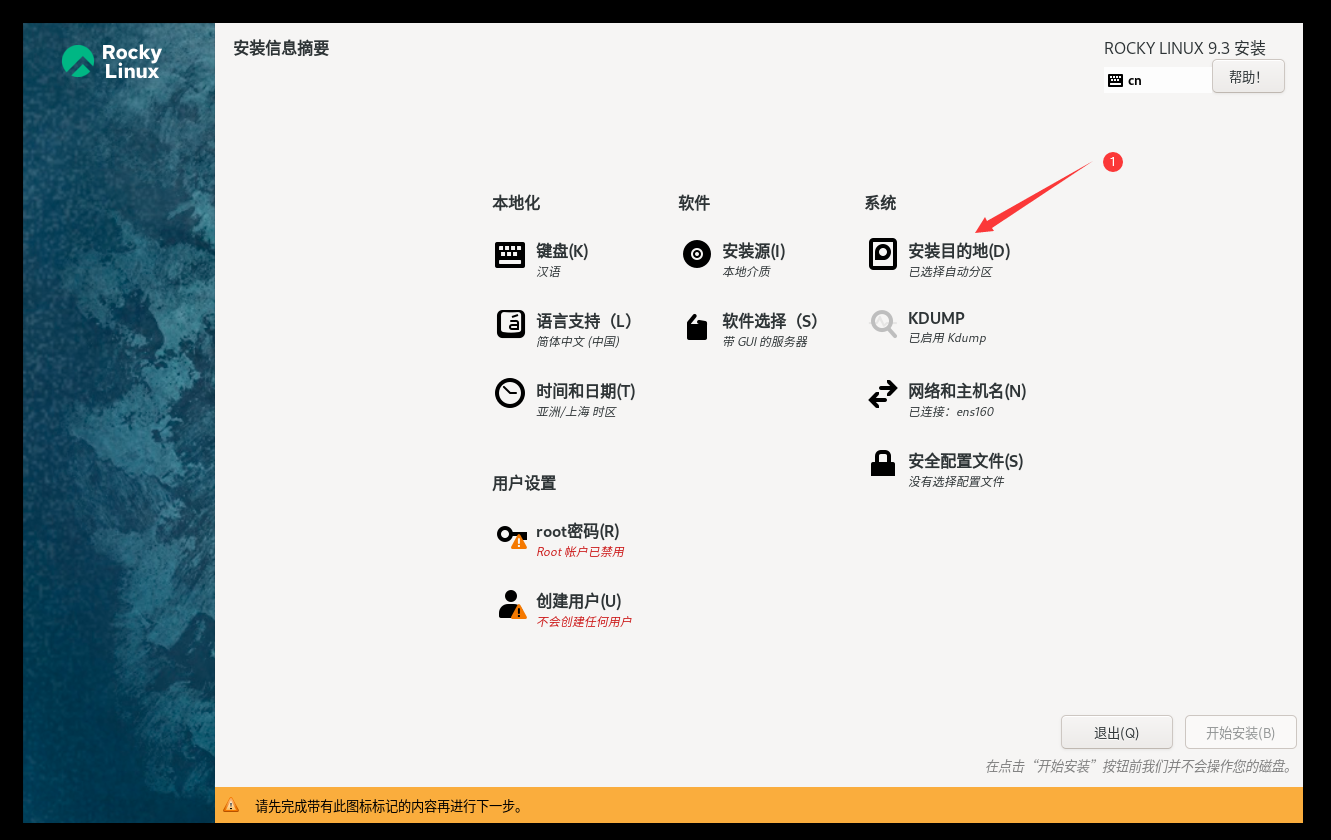Open 安装源(I) configuration
This screenshot has width=1331, height=840.
pyautogui.click(x=754, y=251)
